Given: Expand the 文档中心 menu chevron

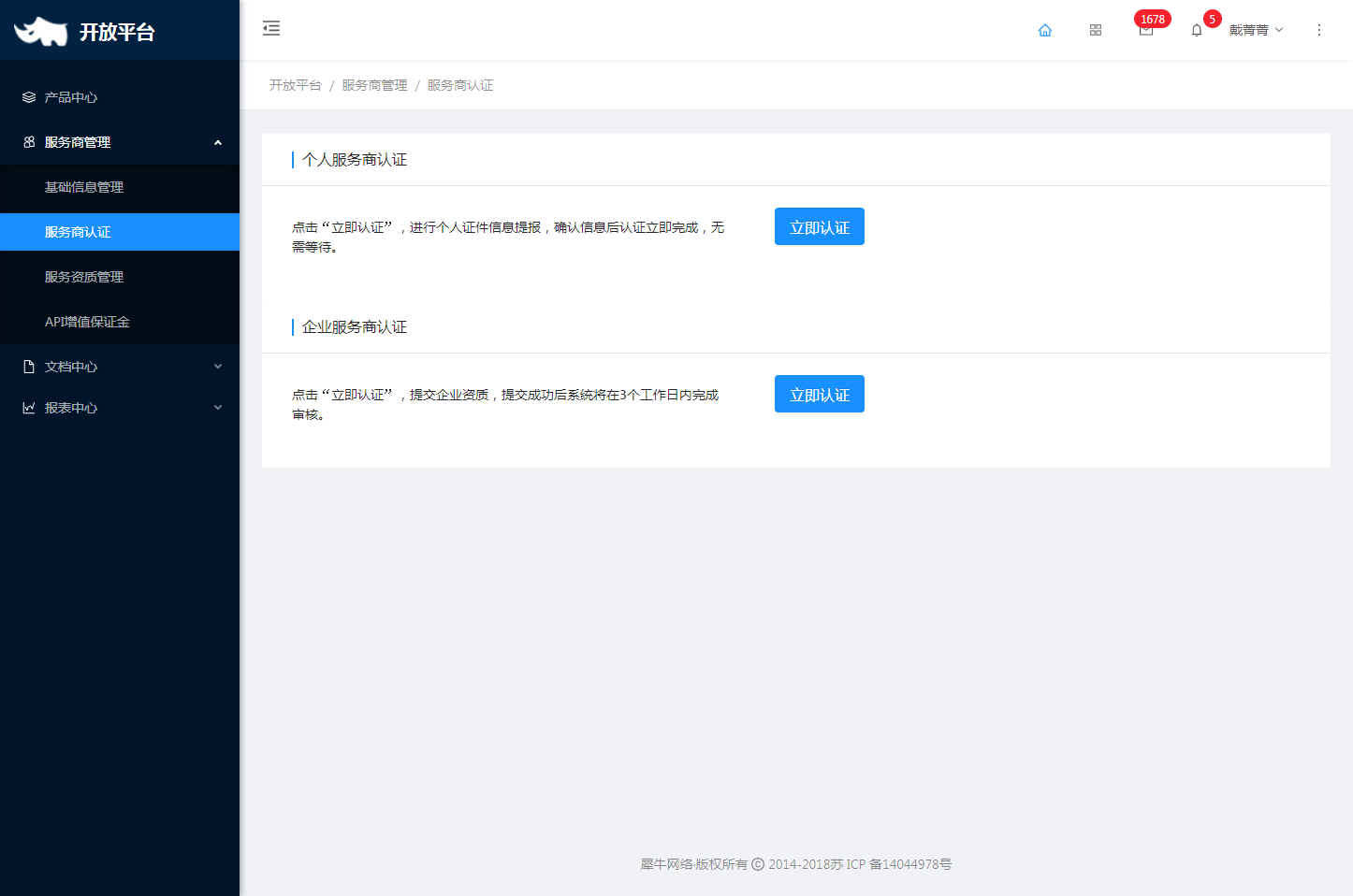Looking at the screenshot, I should [x=218, y=367].
